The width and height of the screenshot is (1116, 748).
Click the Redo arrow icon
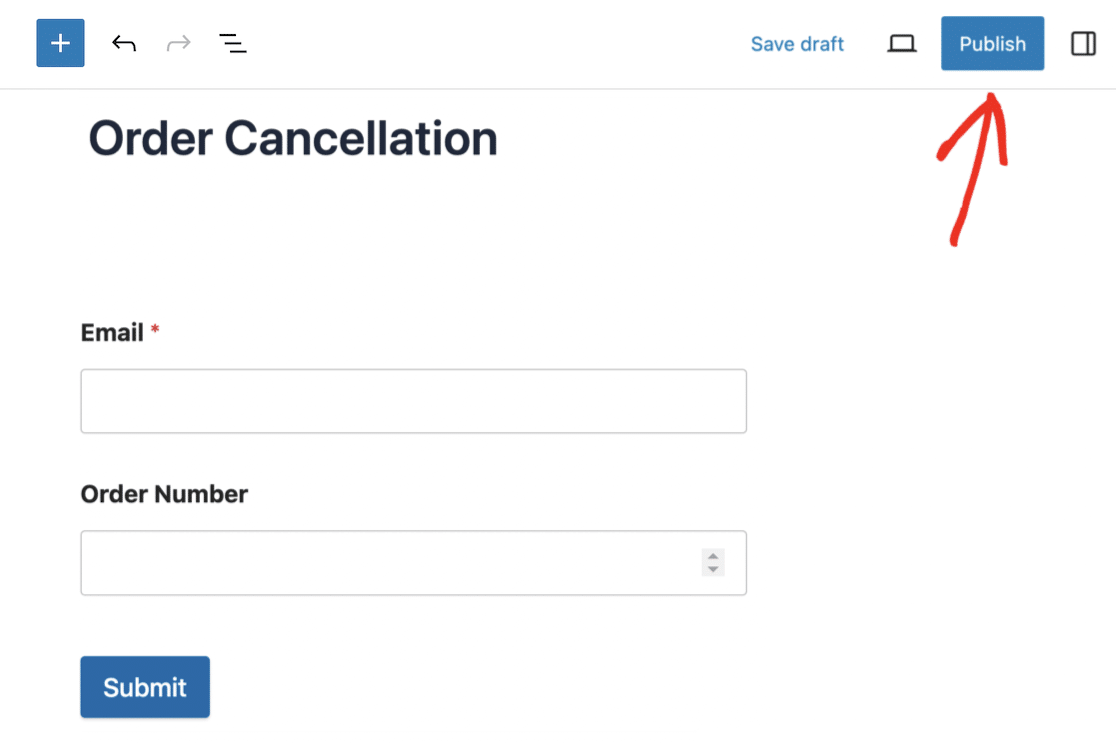click(x=178, y=44)
